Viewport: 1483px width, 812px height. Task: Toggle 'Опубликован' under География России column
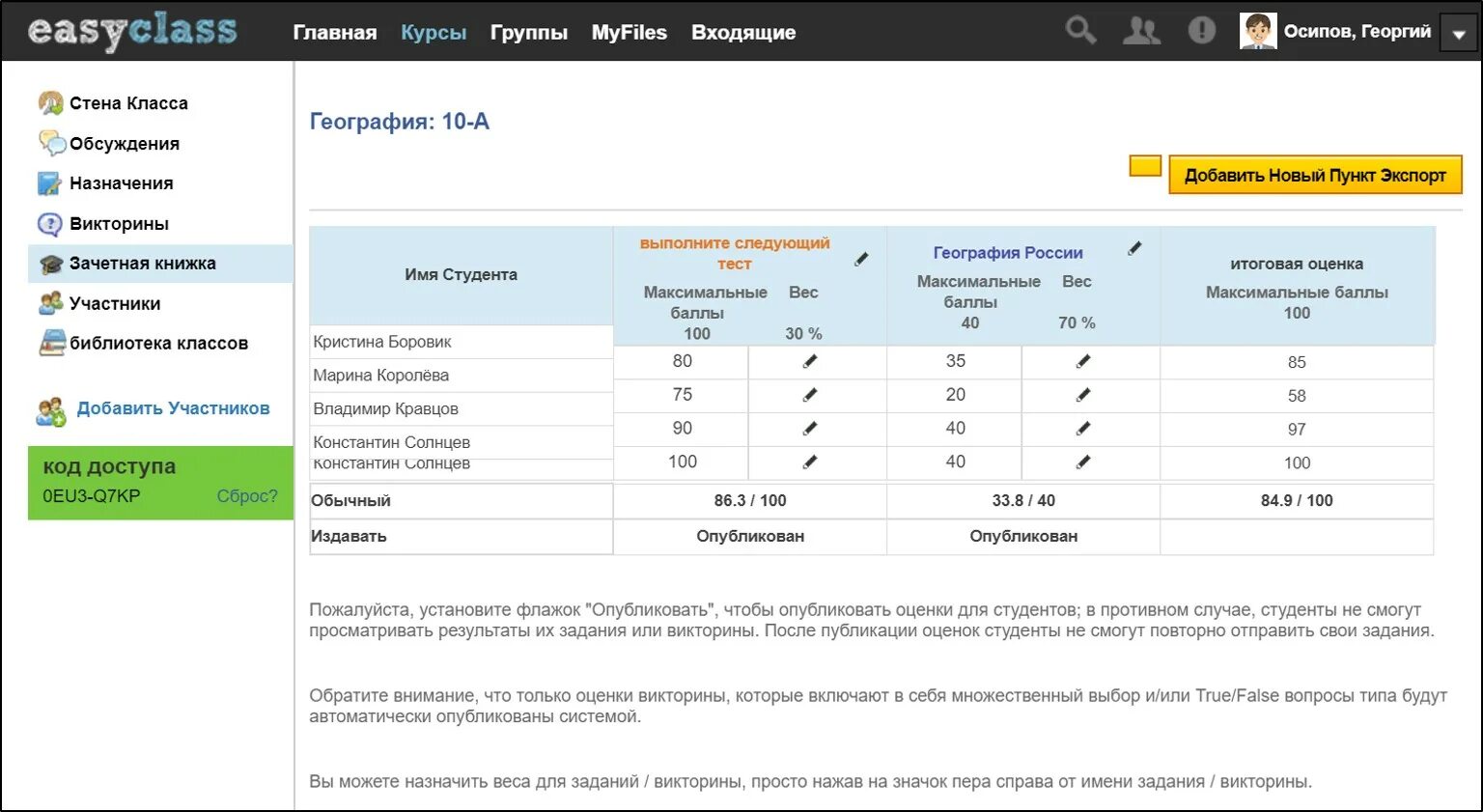click(1022, 536)
